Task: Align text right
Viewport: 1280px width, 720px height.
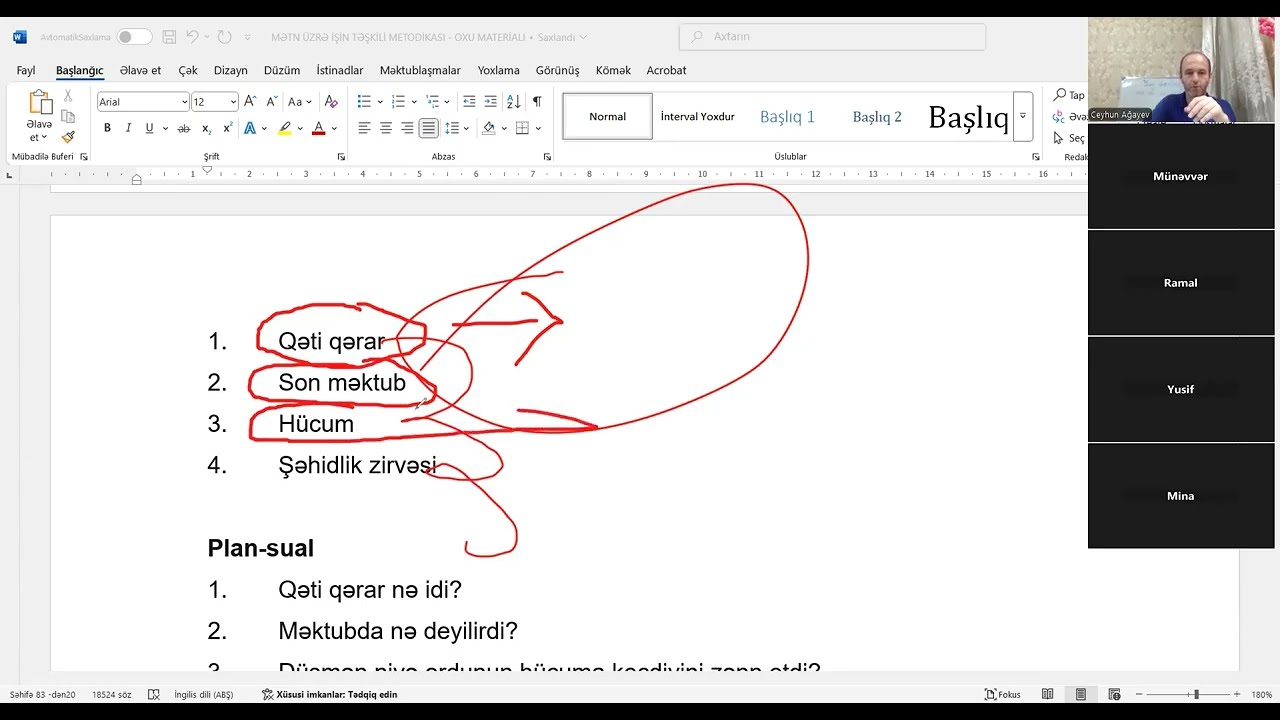Action: tap(407, 128)
